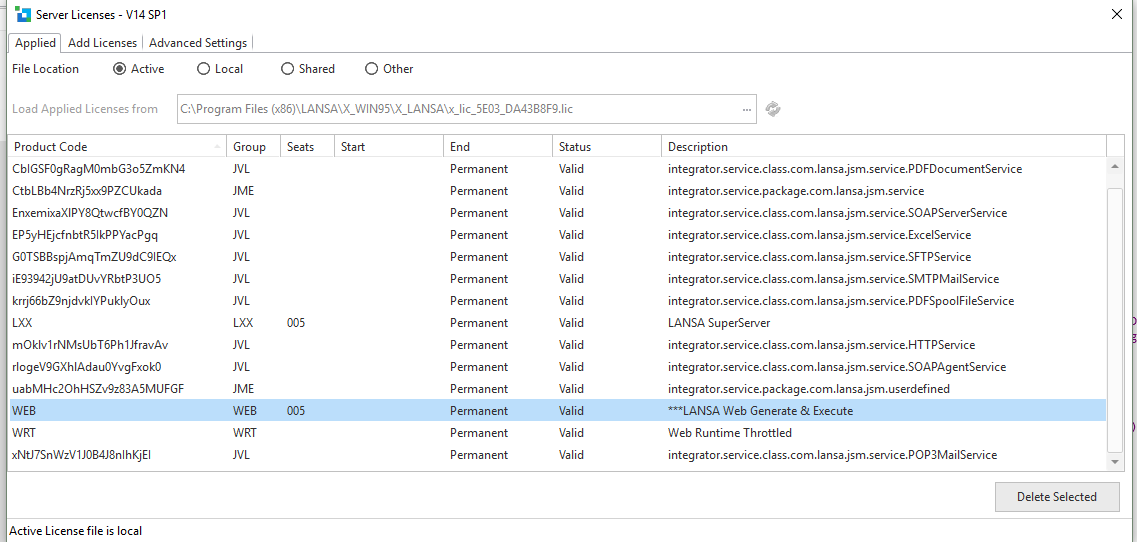Select the Local file location

[x=220, y=69]
